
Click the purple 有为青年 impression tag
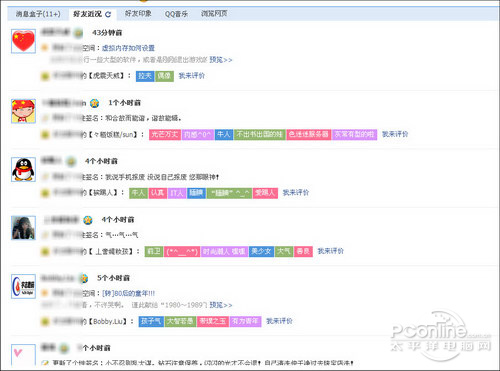point(245,321)
